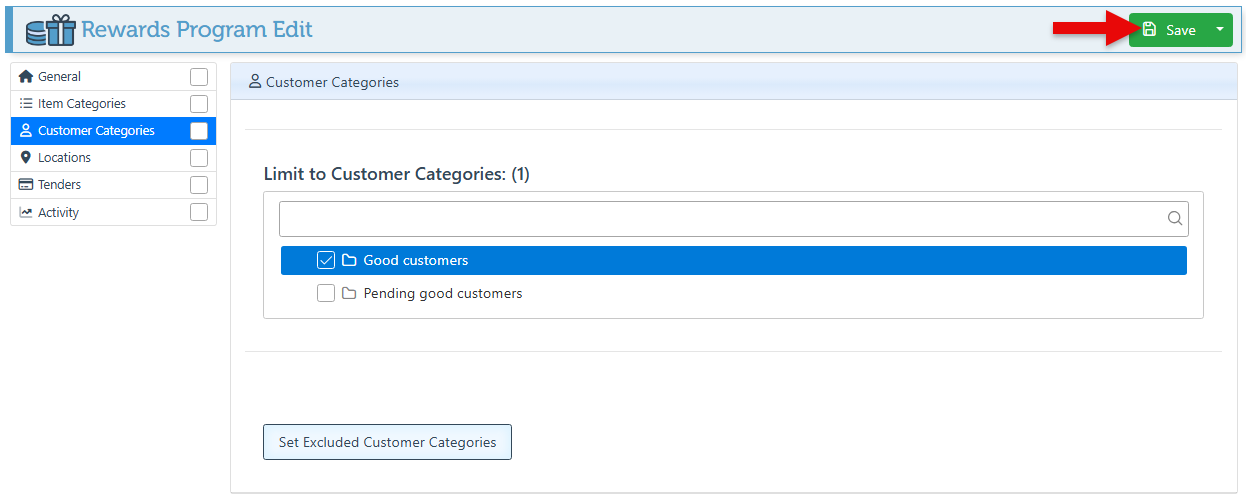
Task: Click the Save button
Action: (x=1169, y=30)
